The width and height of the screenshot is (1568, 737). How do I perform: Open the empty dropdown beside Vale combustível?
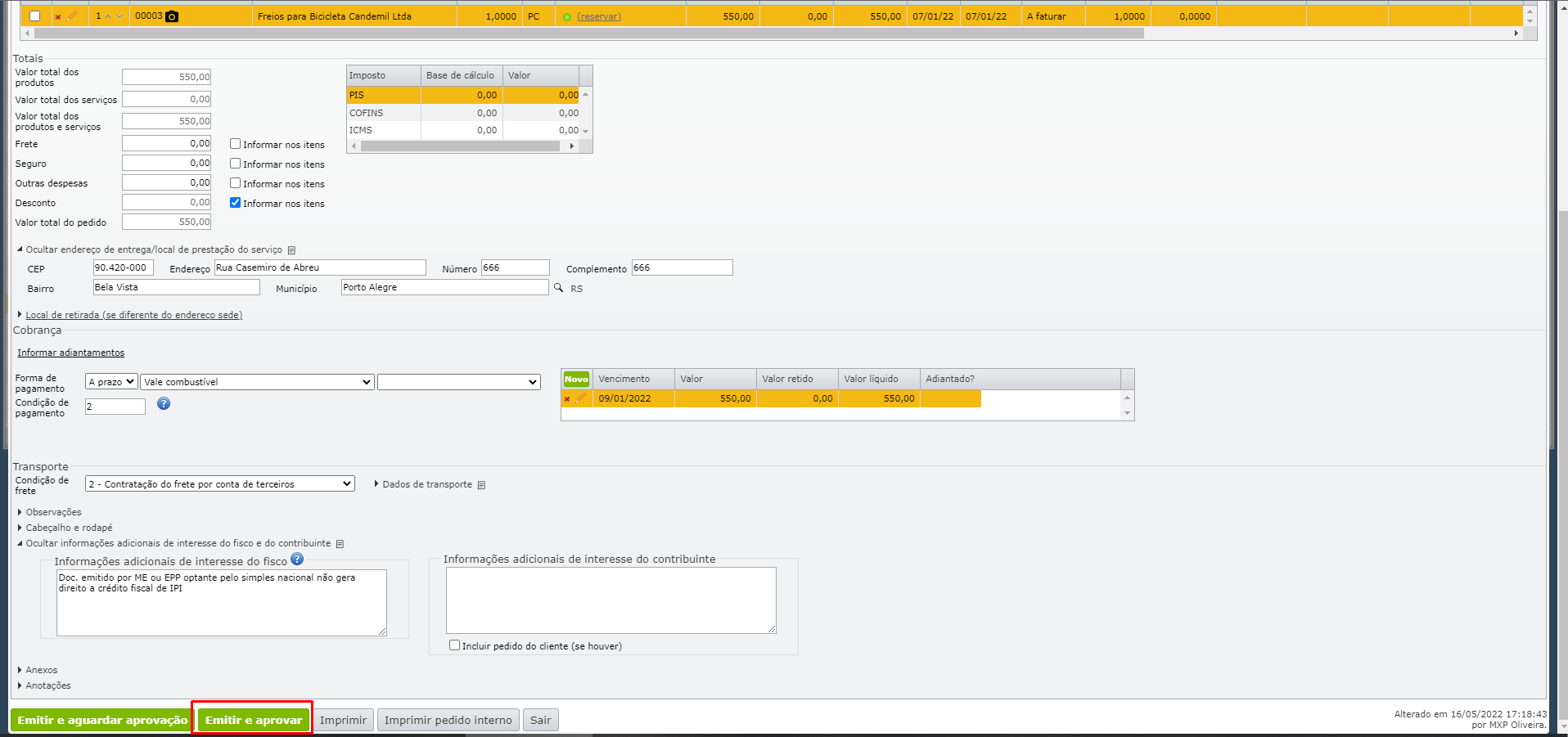pyautogui.click(x=459, y=382)
